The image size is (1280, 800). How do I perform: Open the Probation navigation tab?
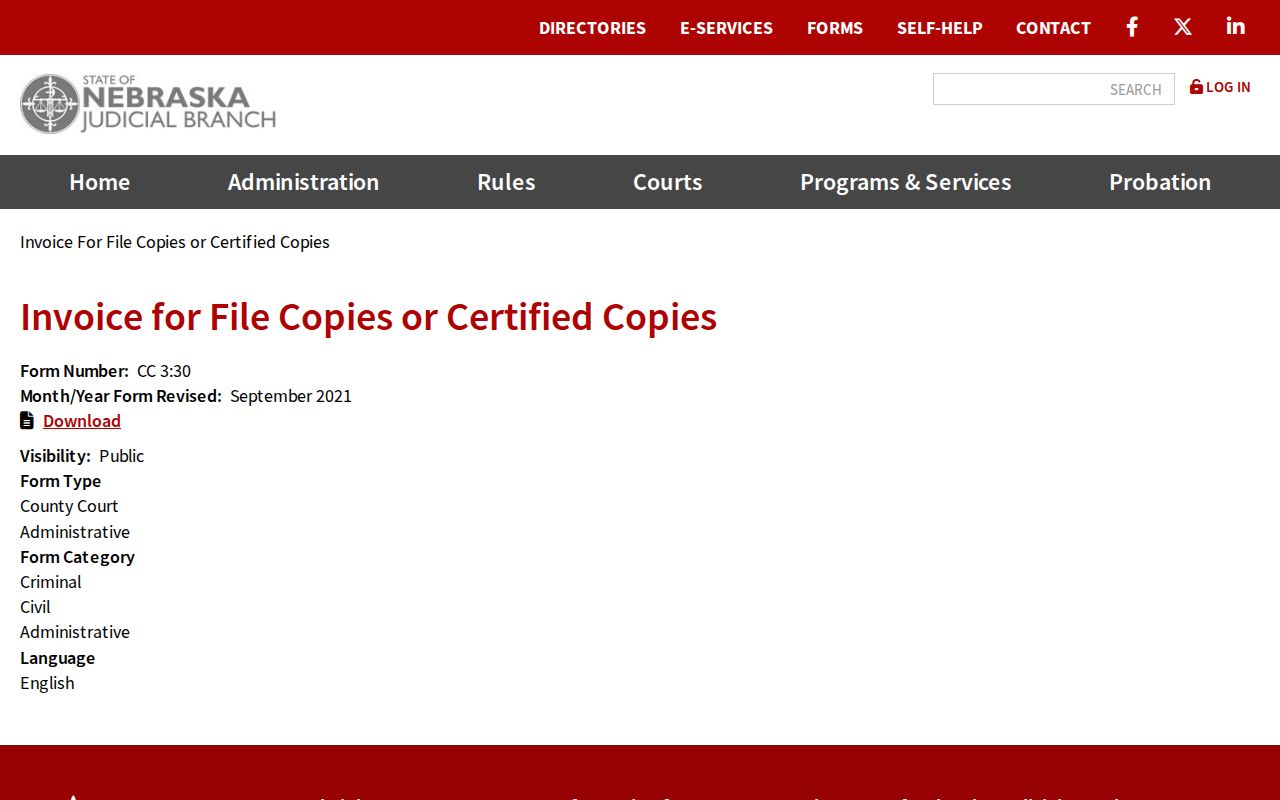tap(1160, 182)
